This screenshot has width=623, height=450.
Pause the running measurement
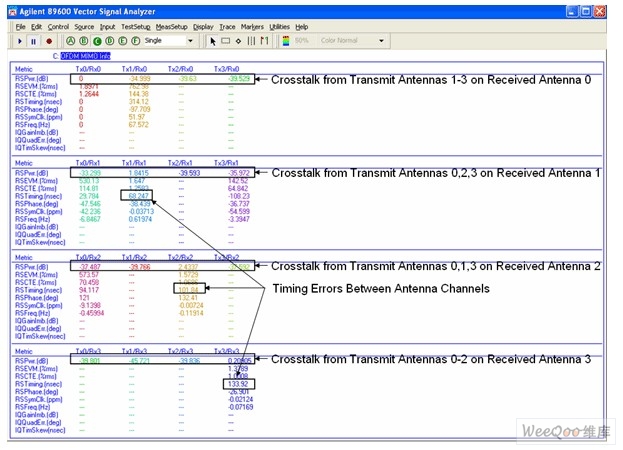(x=33, y=41)
